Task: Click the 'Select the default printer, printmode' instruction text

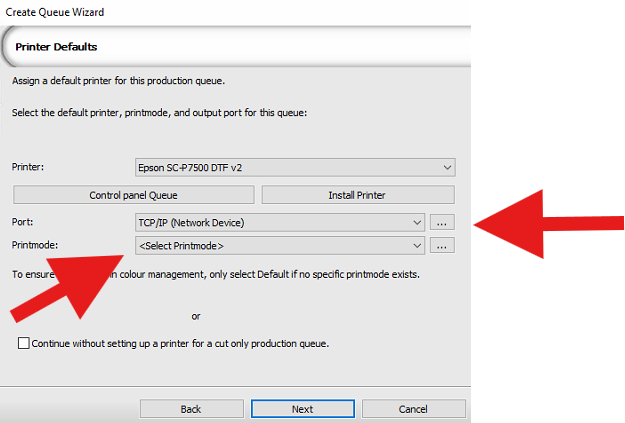Action: 159,113
